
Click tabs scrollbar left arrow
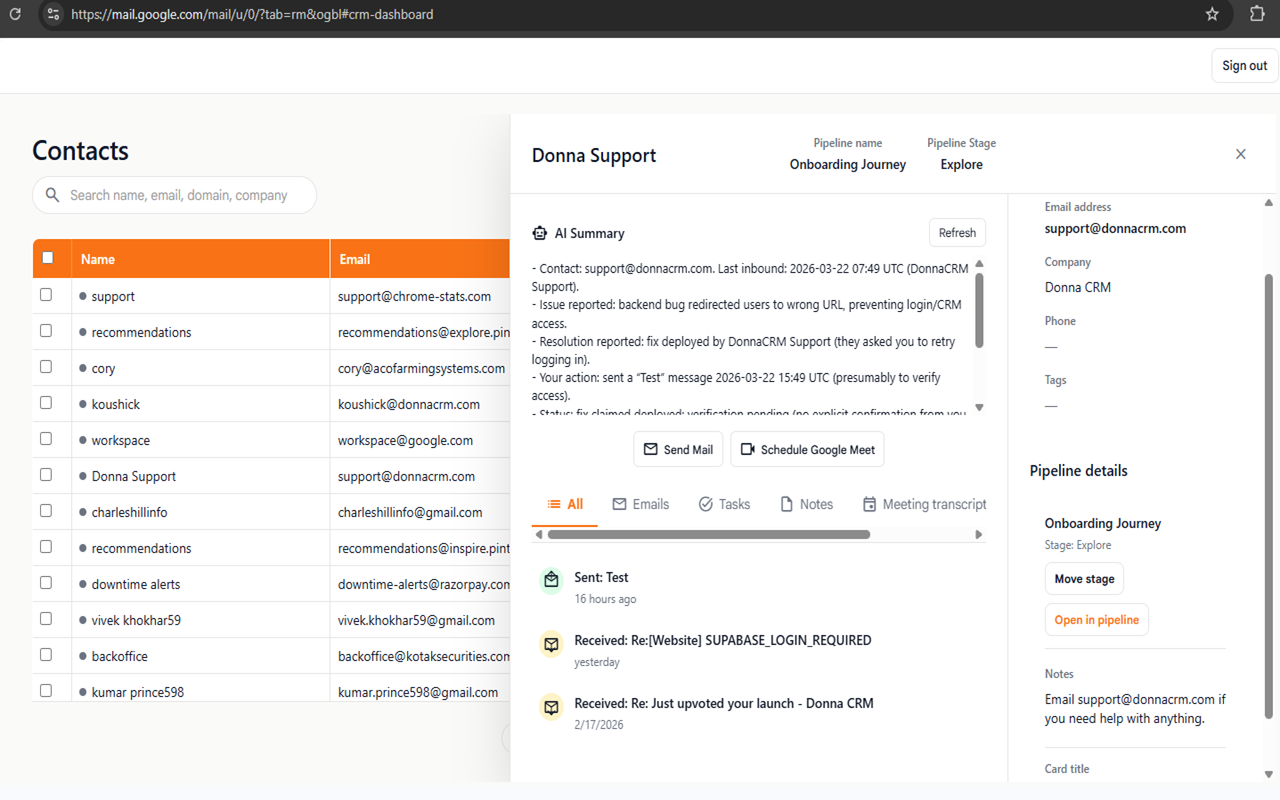(x=539, y=534)
